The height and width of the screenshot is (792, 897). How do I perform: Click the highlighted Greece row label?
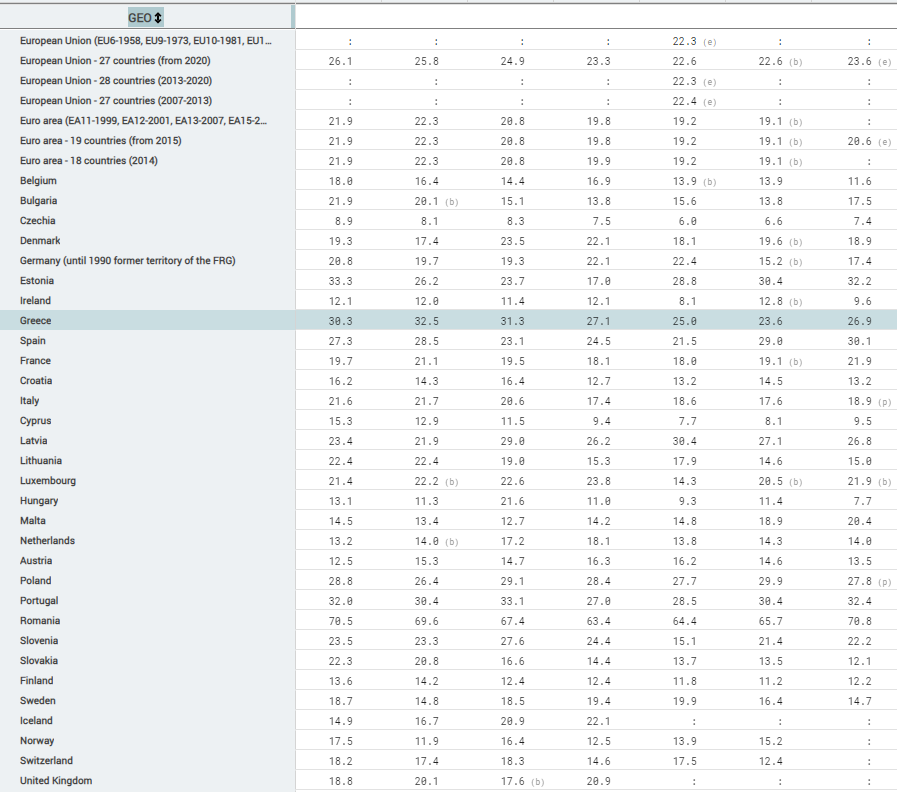click(x=35, y=321)
